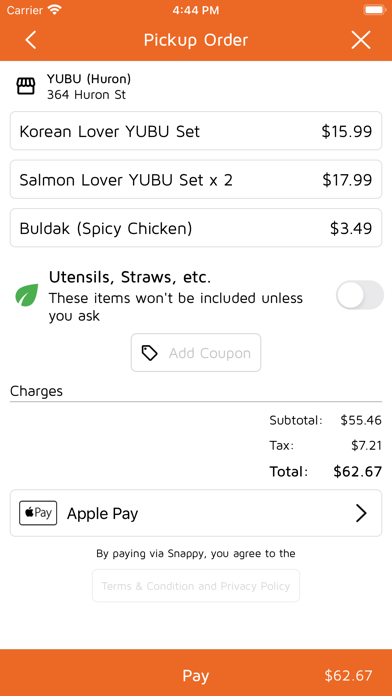
Task: Tap the battery icon in status bar
Action: coord(373,10)
